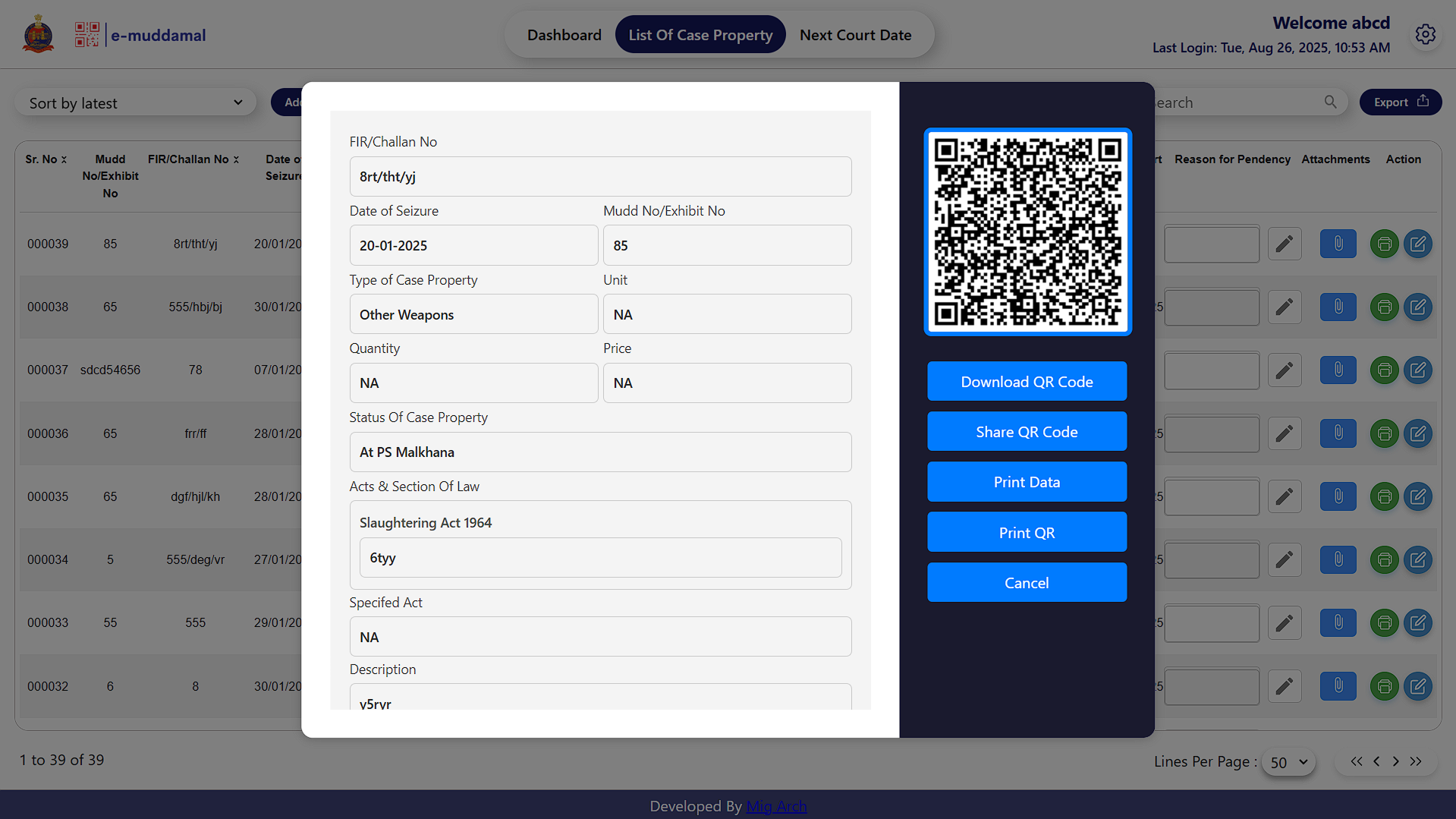Click the Unit field
Screen dimensions: 1456x819
[727, 314]
